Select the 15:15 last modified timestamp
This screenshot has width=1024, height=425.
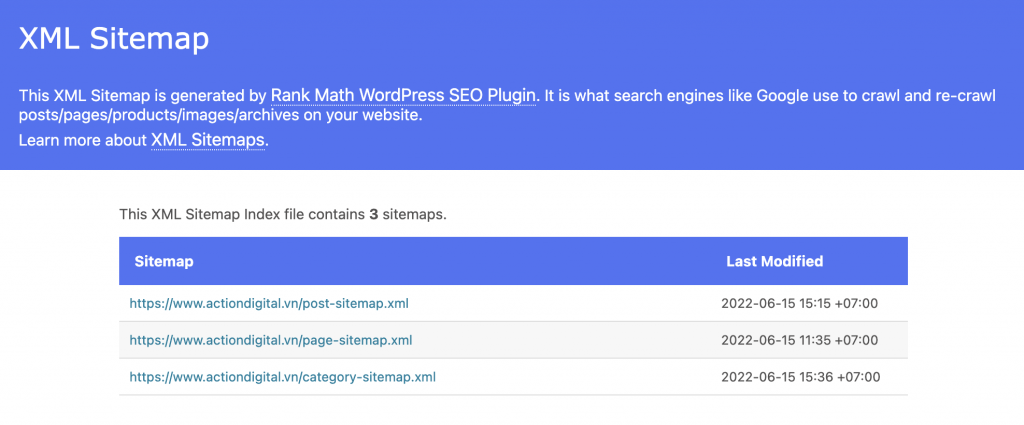[799, 303]
